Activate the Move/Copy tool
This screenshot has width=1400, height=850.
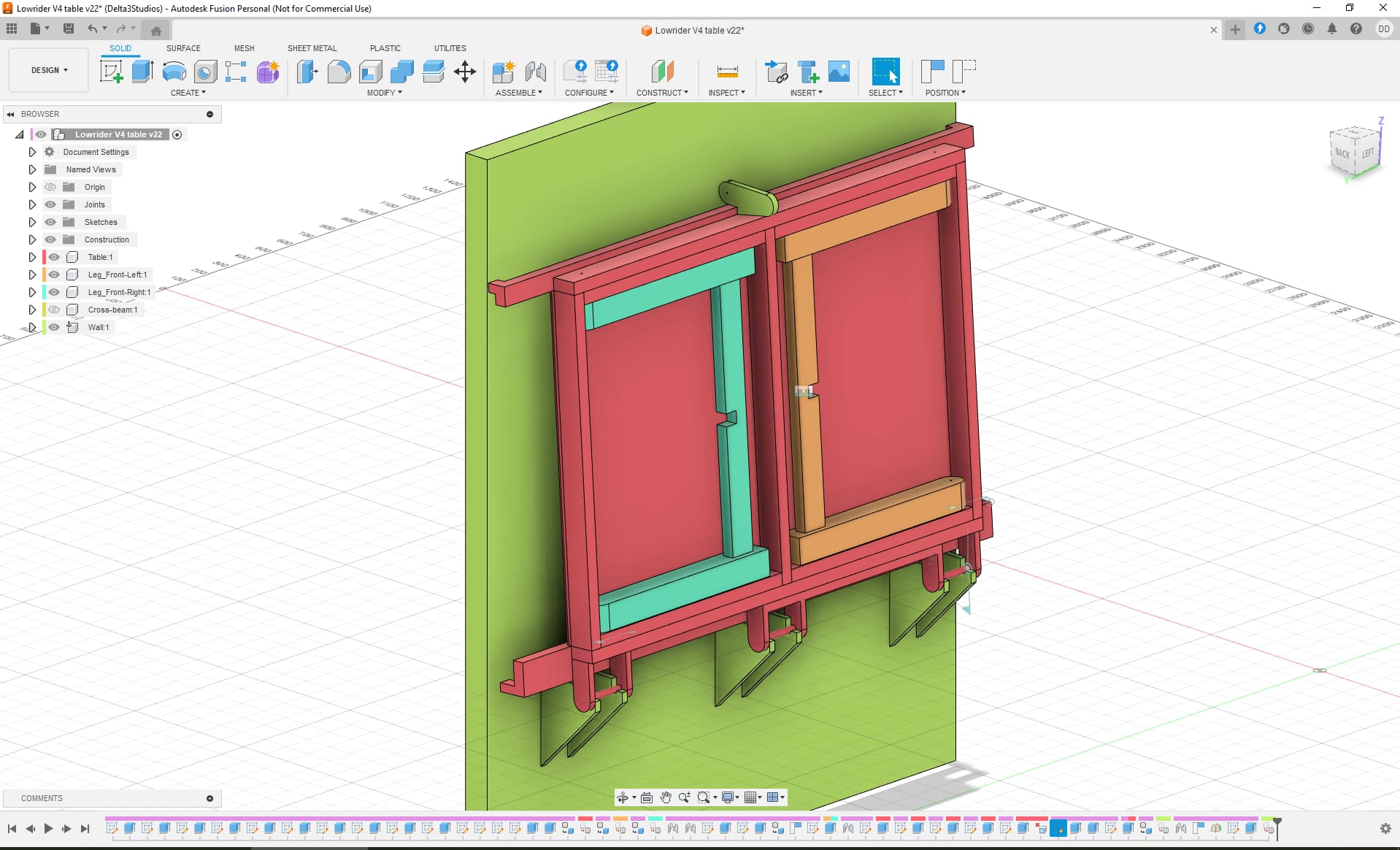[x=465, y=72]
